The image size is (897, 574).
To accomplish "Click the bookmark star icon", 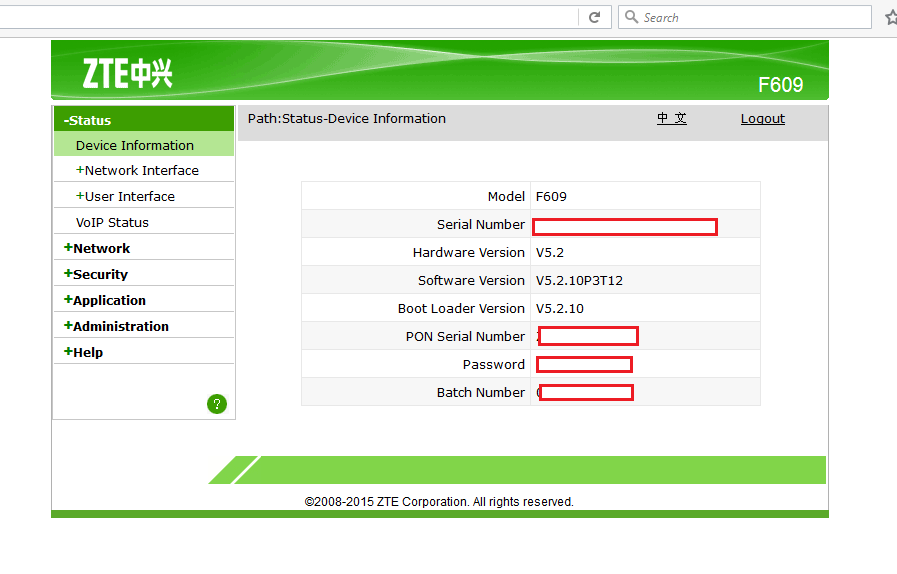I will (891, 18).
